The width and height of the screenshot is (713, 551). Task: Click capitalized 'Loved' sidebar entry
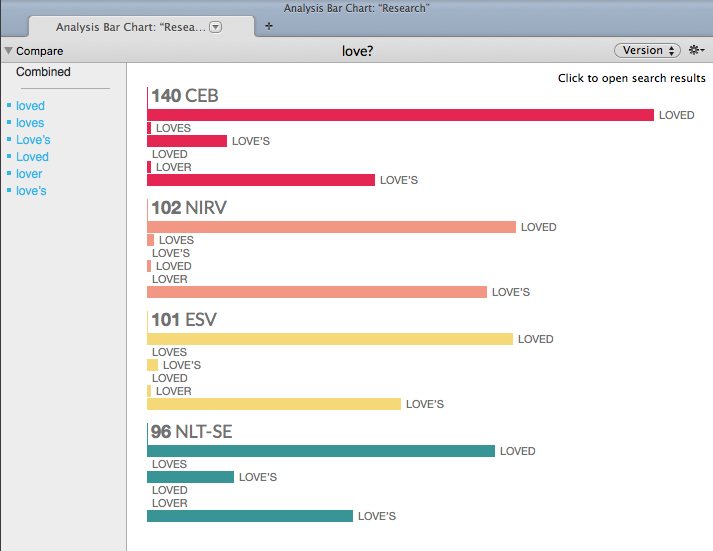32,157
